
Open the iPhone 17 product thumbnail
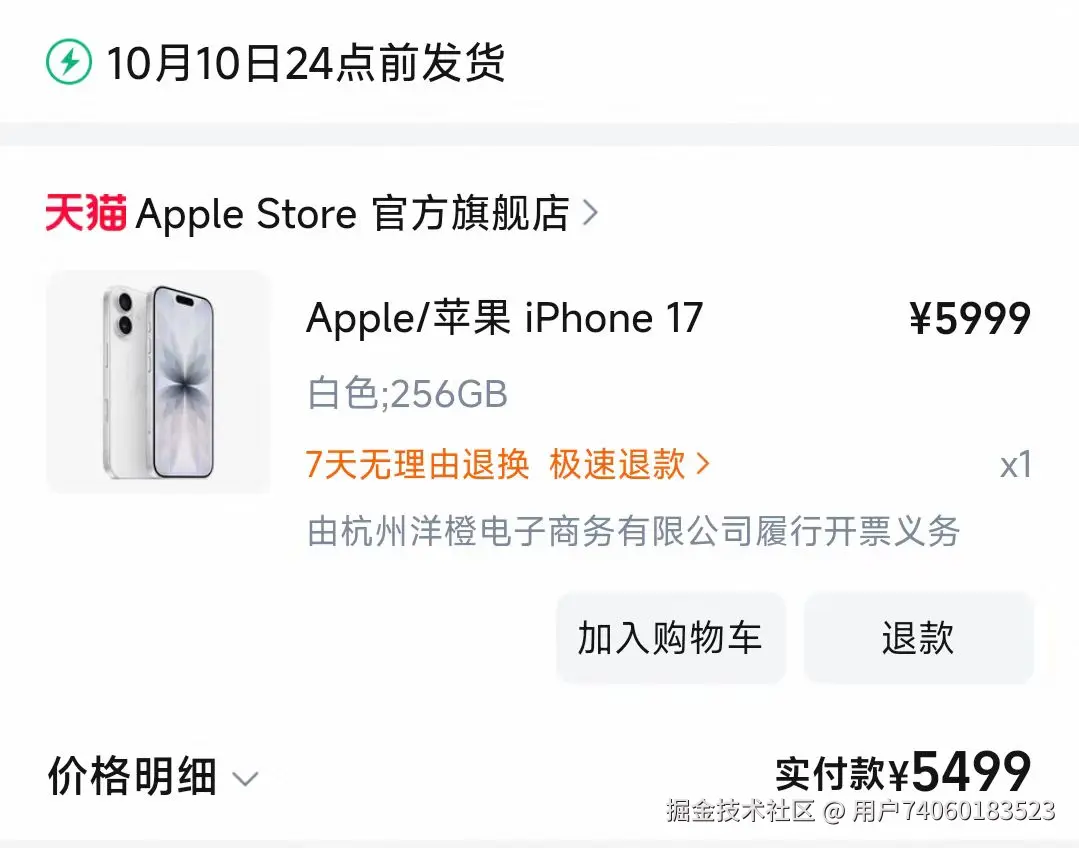pyautogui.click(x=158, y=382)
